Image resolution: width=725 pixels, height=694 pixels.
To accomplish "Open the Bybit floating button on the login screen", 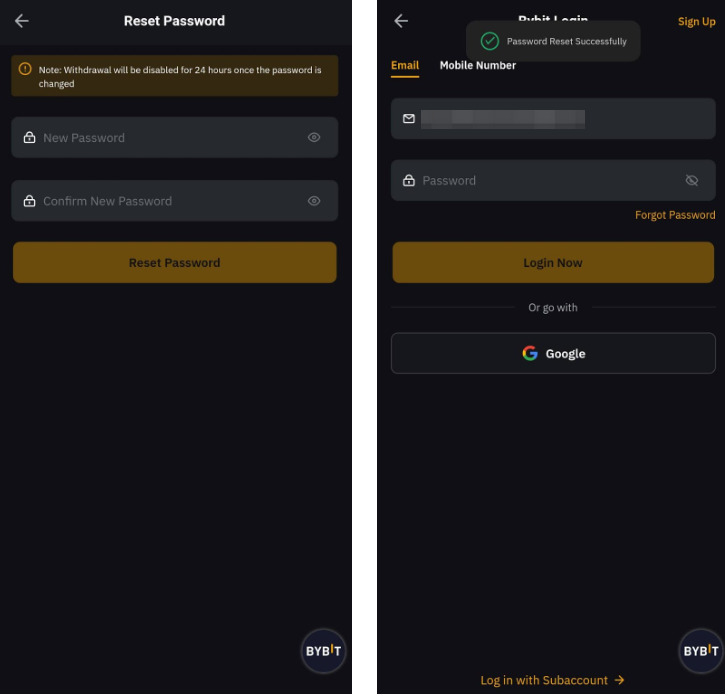I will (x=701, y=651).
